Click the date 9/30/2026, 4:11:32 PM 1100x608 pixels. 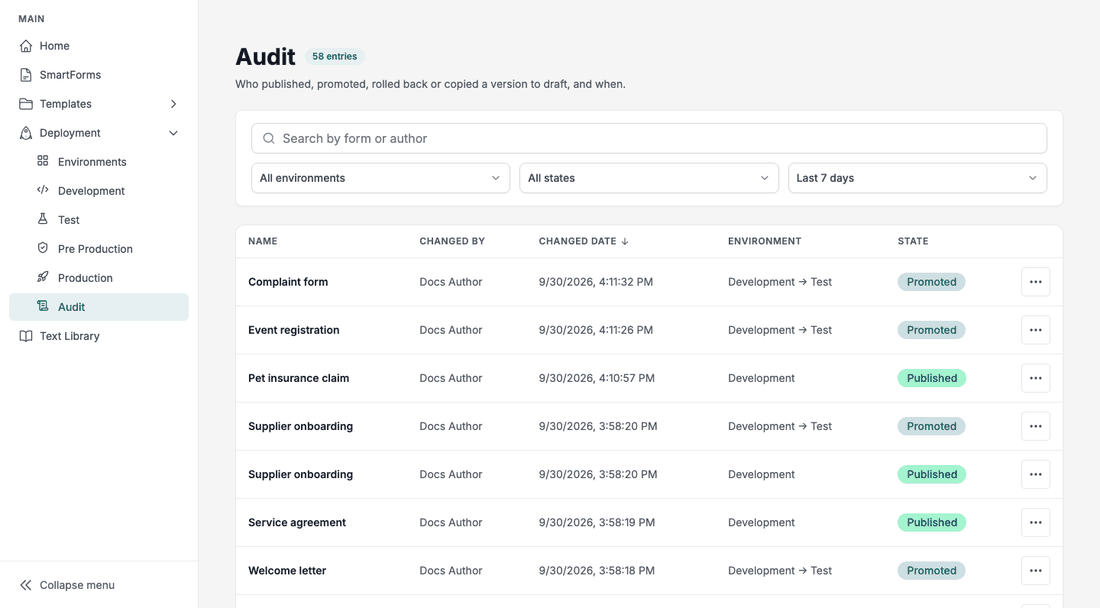coord(596,282)
